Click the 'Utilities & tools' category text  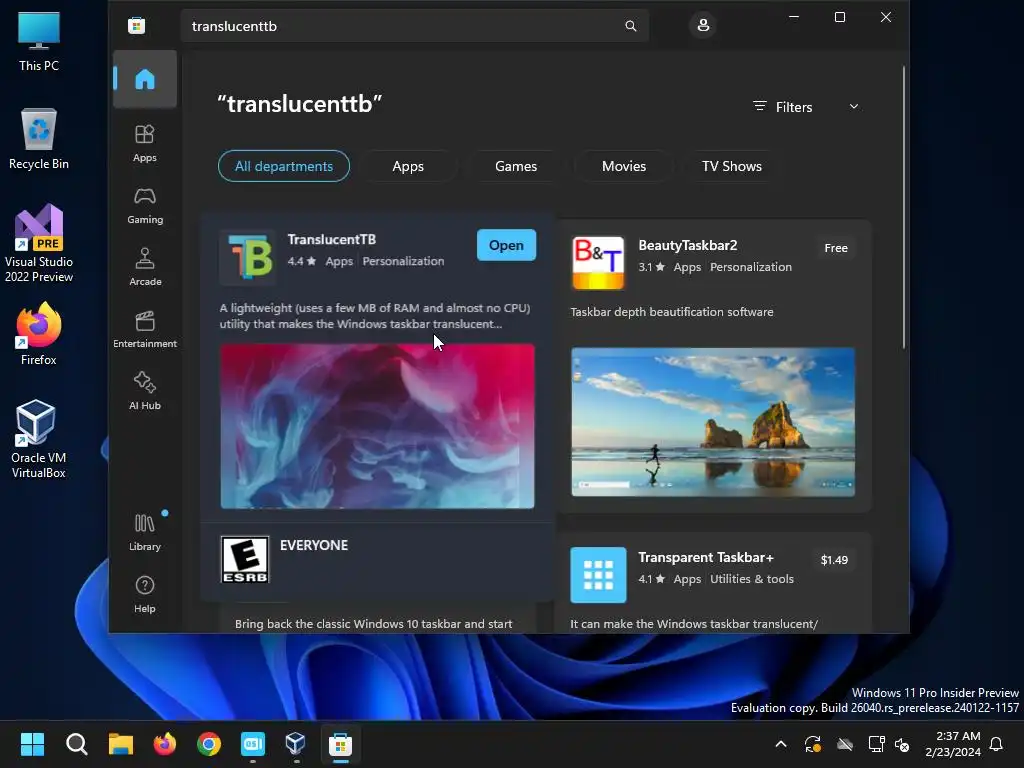pyautogui.click(x=752, y=579)
